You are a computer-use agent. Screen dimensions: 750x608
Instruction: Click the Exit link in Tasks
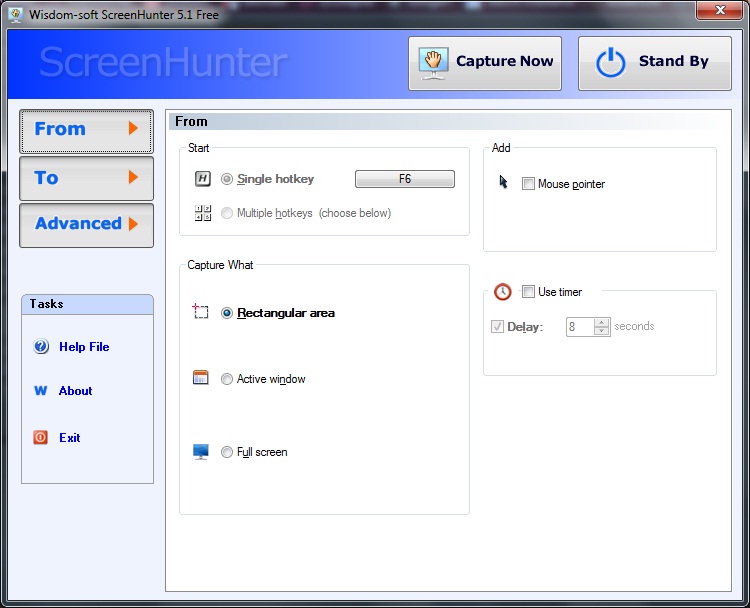coord(69,438)
